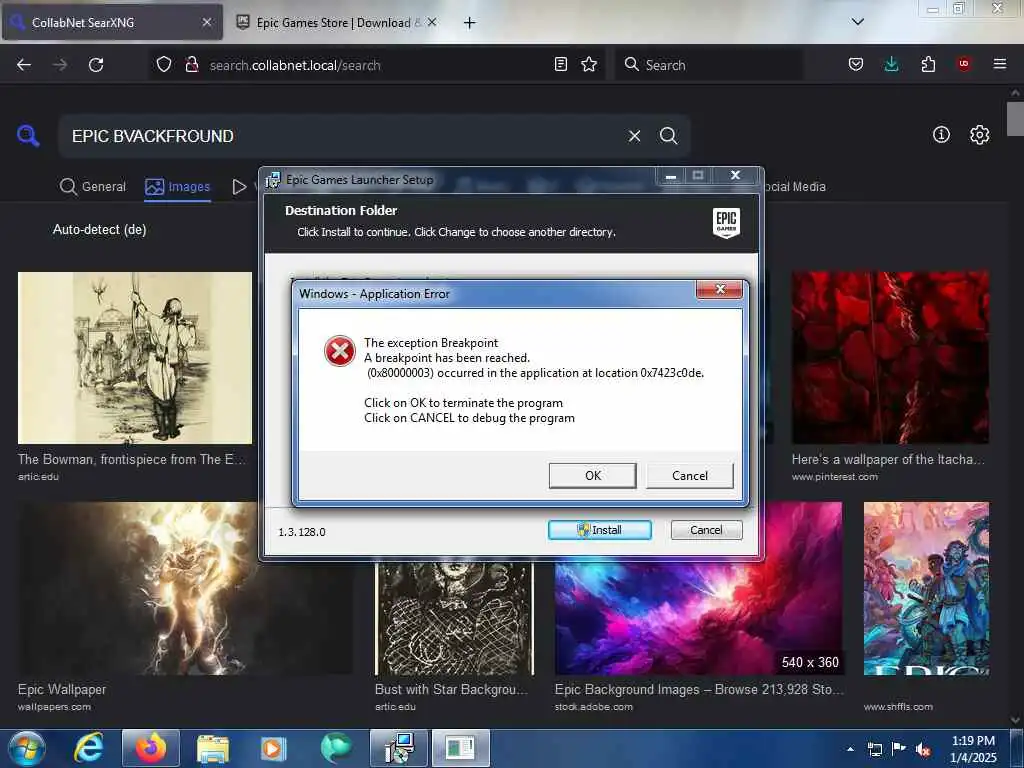1024x768 pixels.
Task: Open the red Itachi wallpaper thumbnail
Action: click(890, 358)
